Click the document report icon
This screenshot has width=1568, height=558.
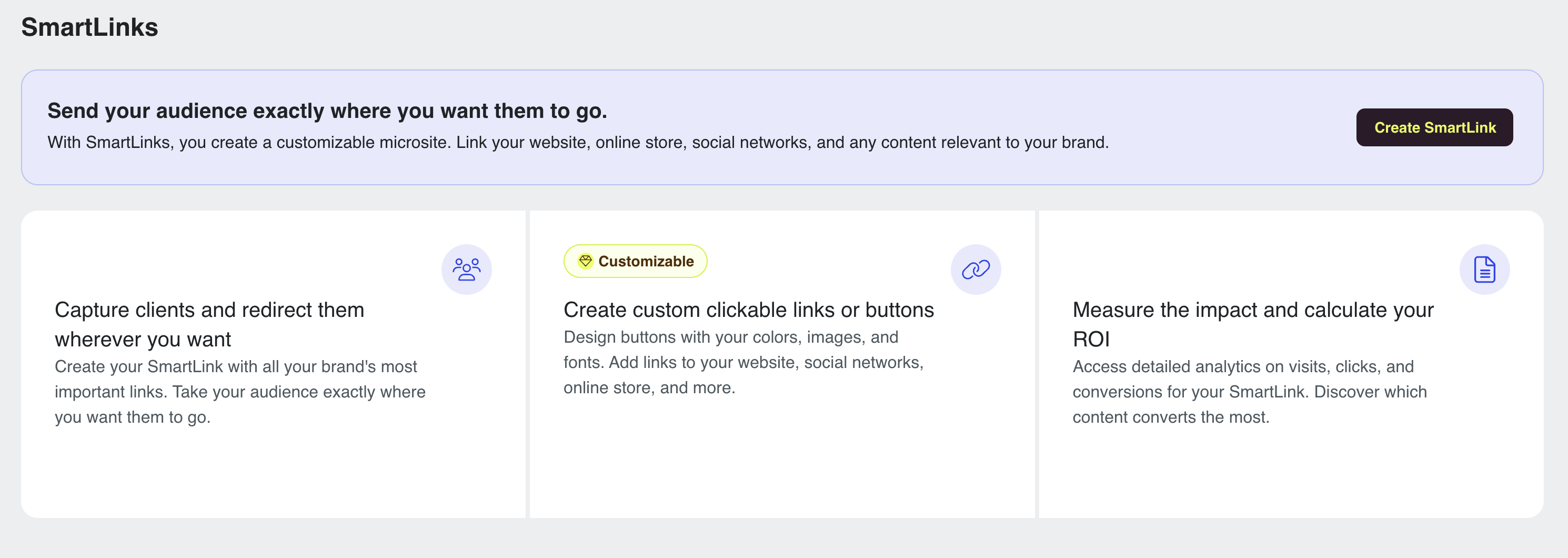(x=1484, y=269)
